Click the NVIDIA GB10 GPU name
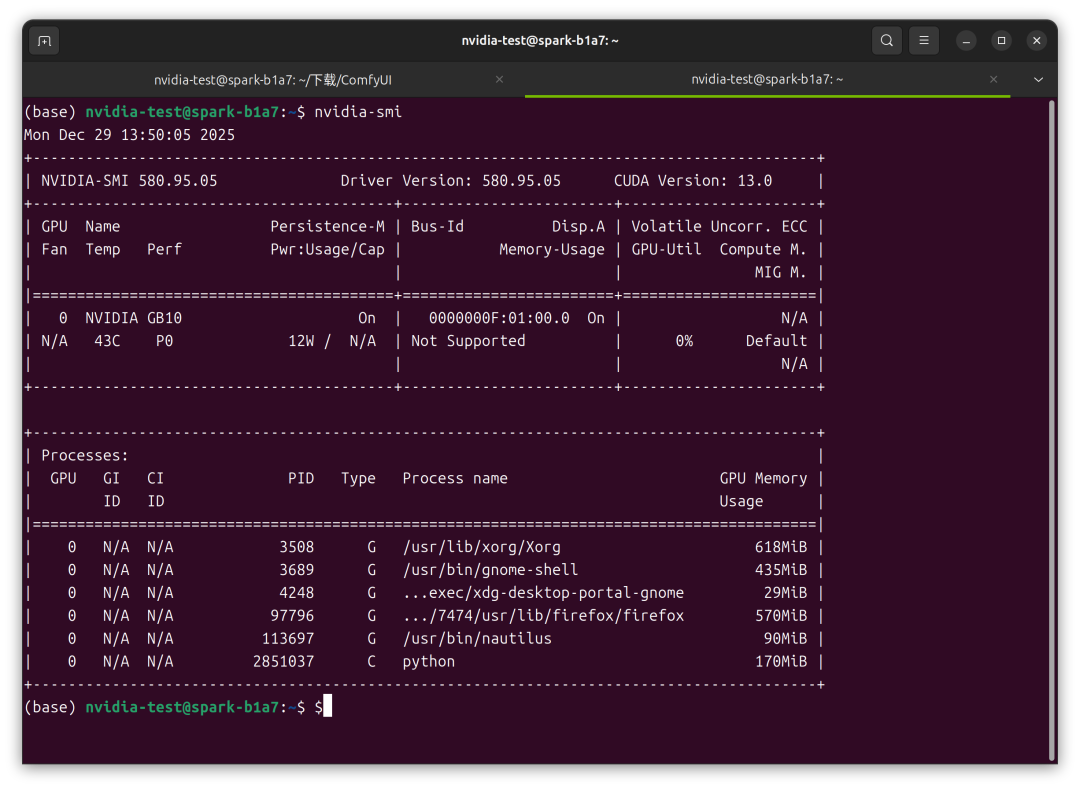 pos(133,318)
